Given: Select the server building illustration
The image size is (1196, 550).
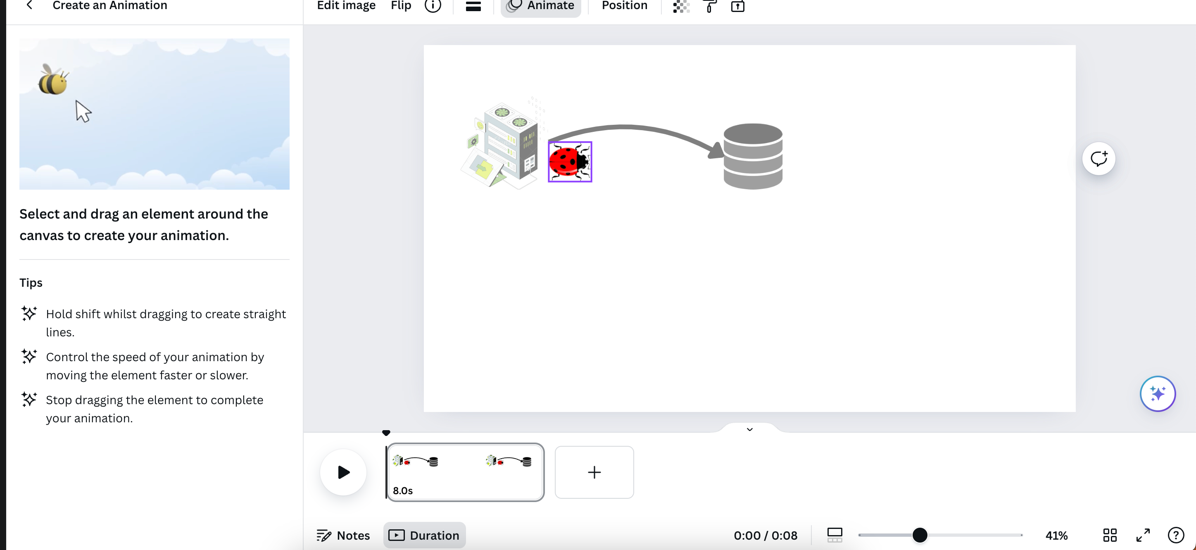Looking at the screenshot, I should pos(503,143).
